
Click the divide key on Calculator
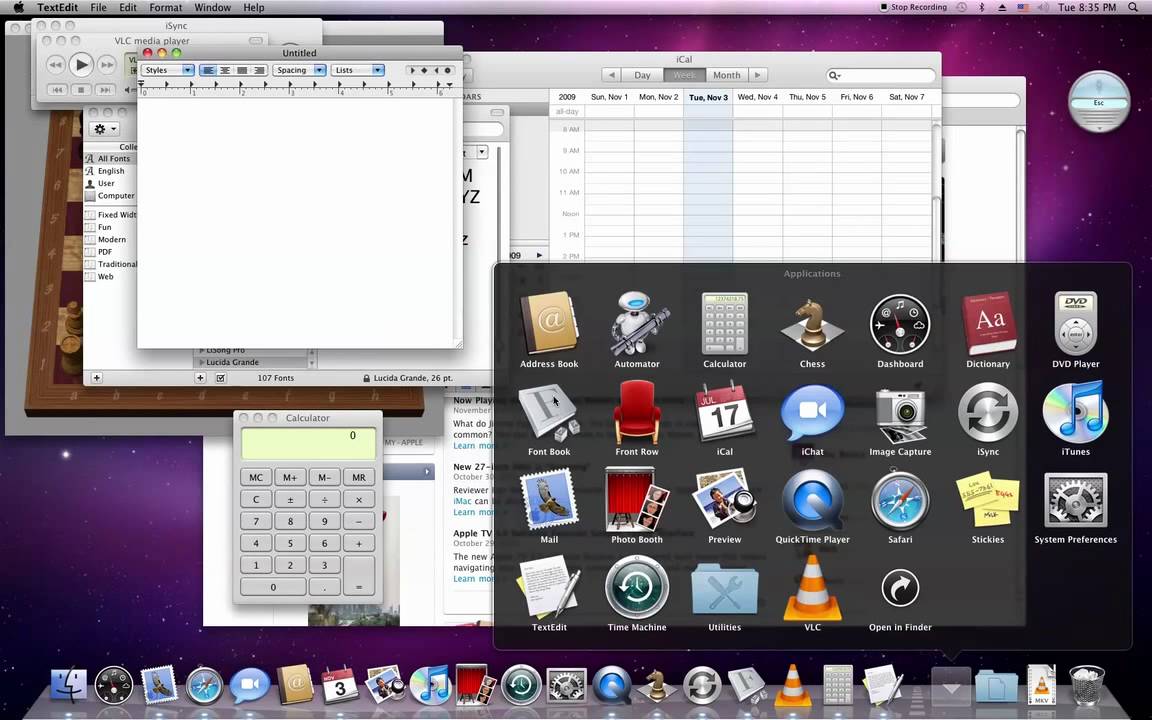[325, 499]
